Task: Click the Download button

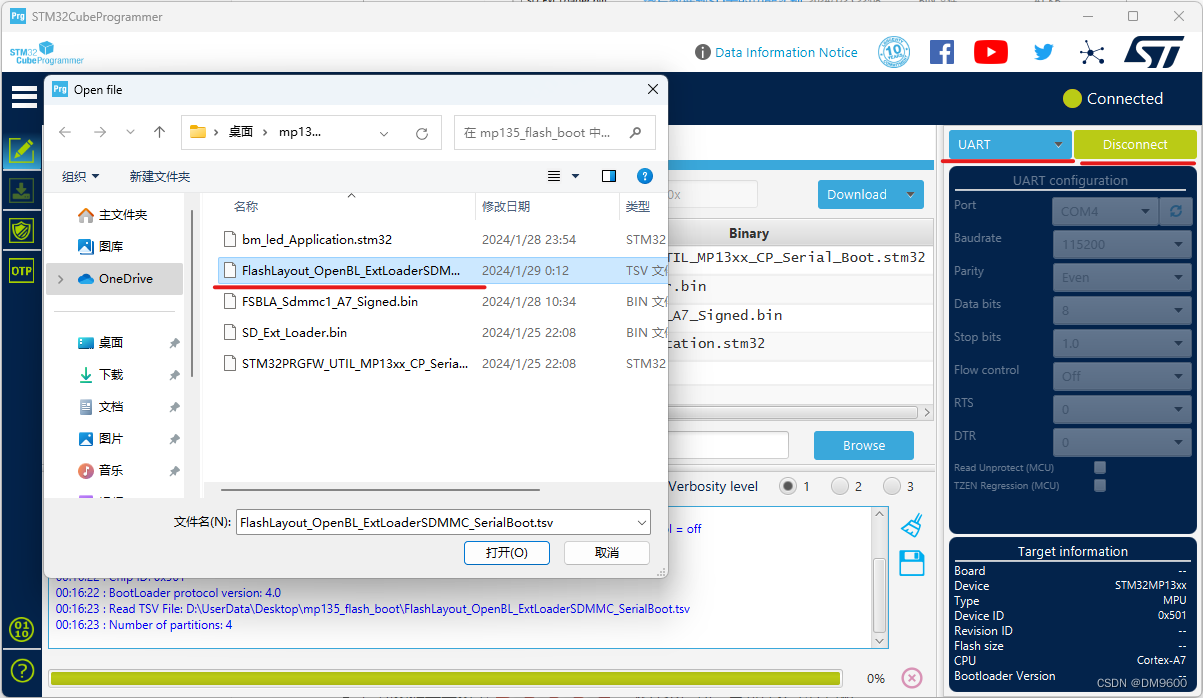Action: (857, 195)
